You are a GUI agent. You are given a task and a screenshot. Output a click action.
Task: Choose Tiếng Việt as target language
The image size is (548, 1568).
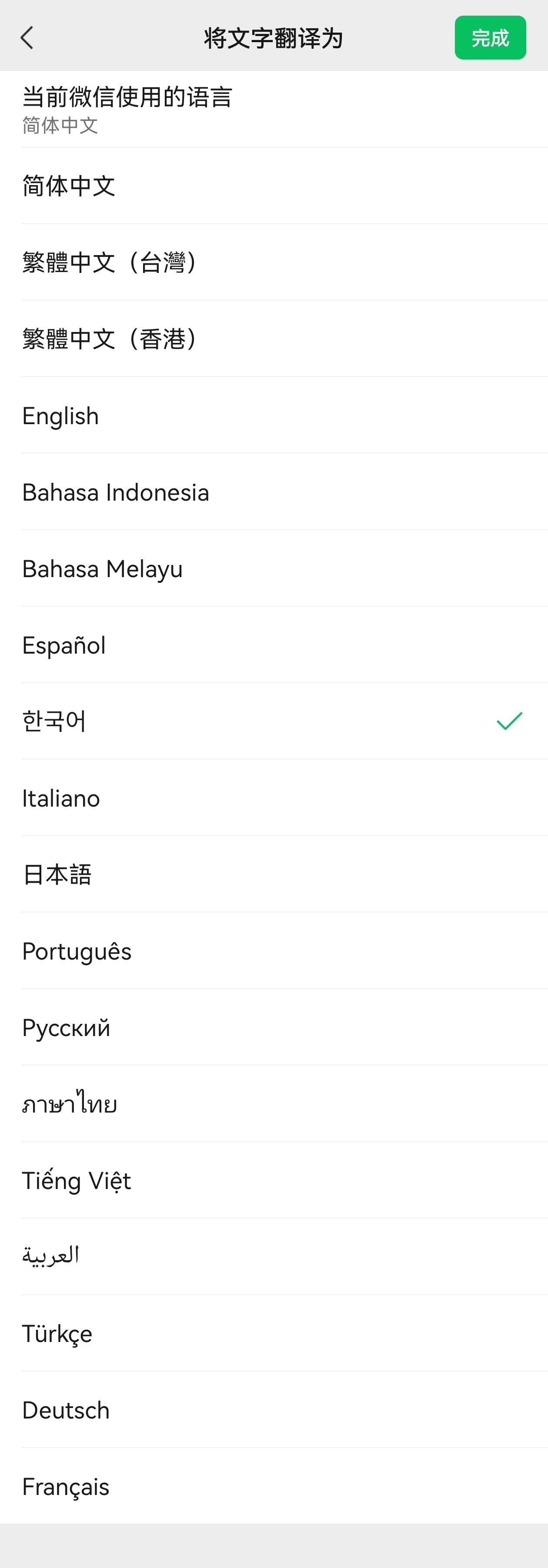coord(77,1180)
